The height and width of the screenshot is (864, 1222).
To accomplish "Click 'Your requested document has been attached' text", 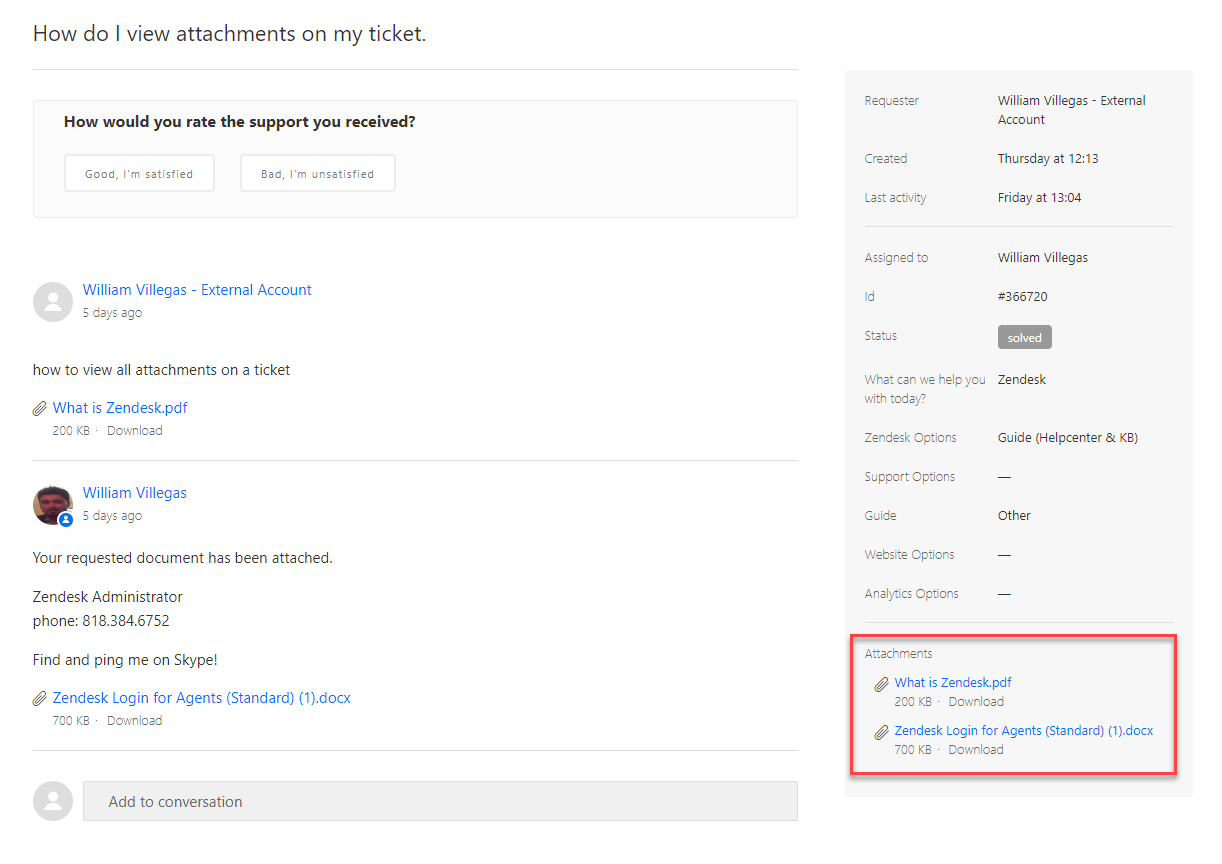I will [183, 558].
